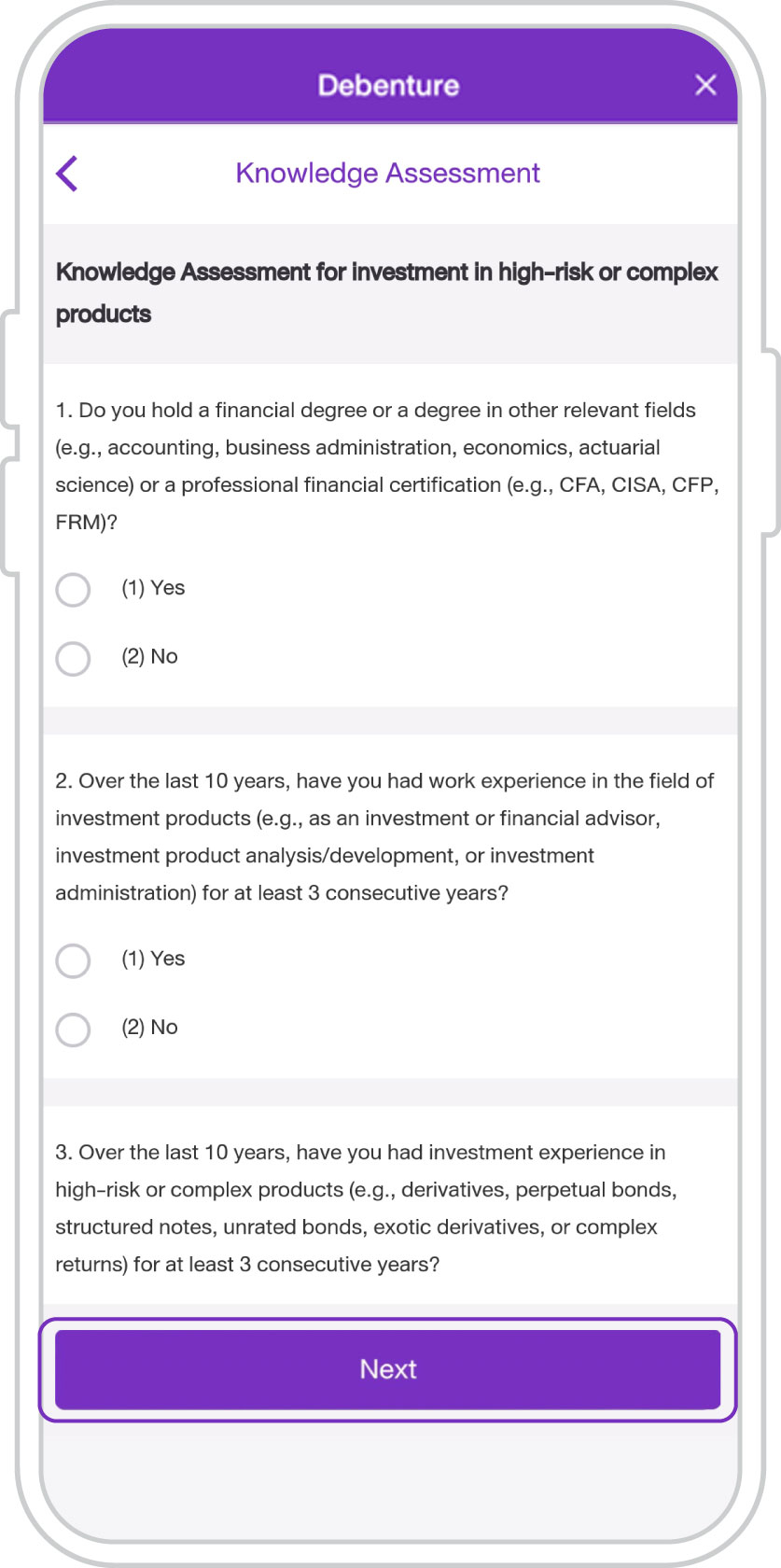Go back using the purple chevron arrow
Screen dimensions: 781x1568
point(67,174)
